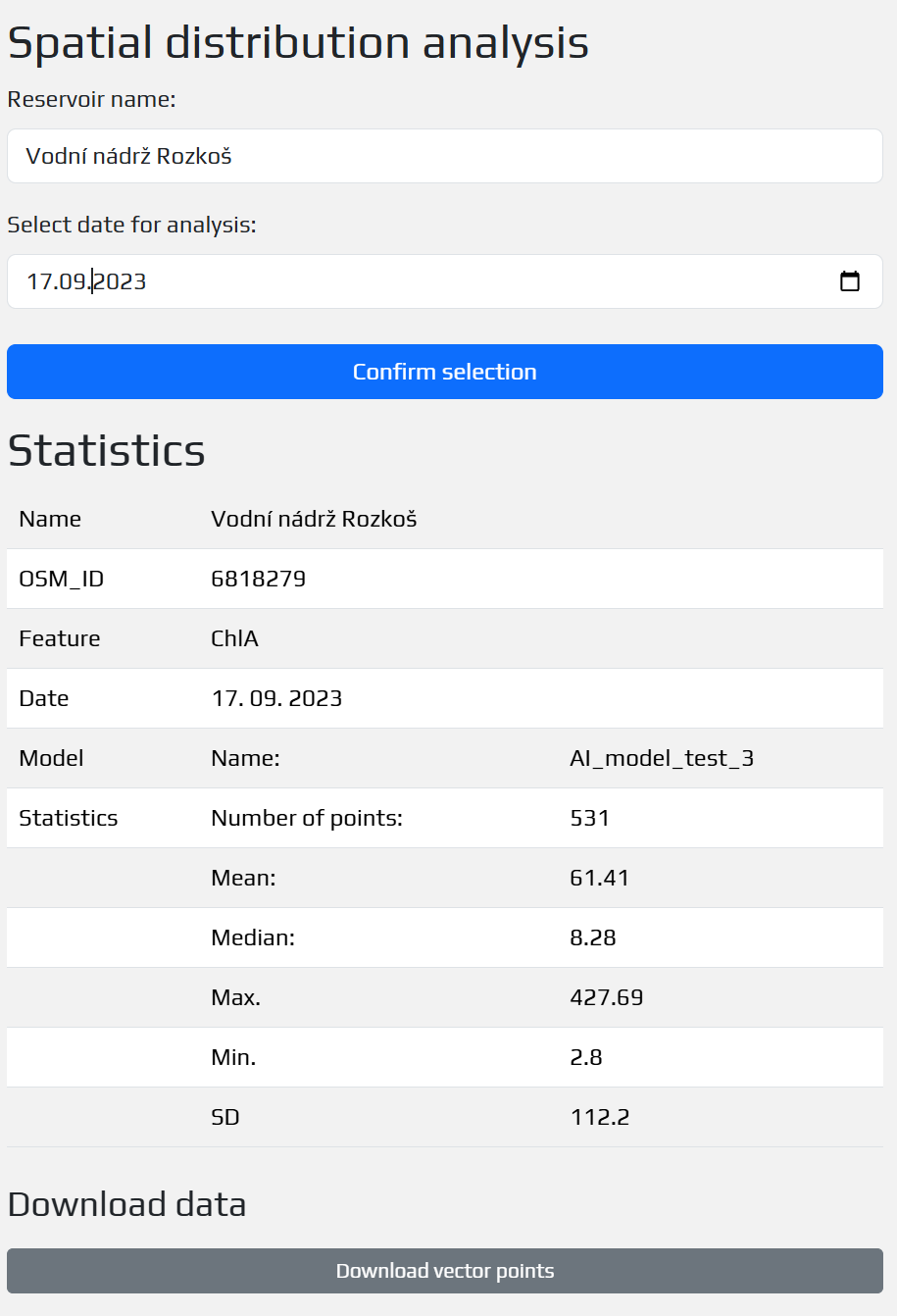Select the month 09 in date field
This screenshot has height=1316, width=897.
[73, 281]
